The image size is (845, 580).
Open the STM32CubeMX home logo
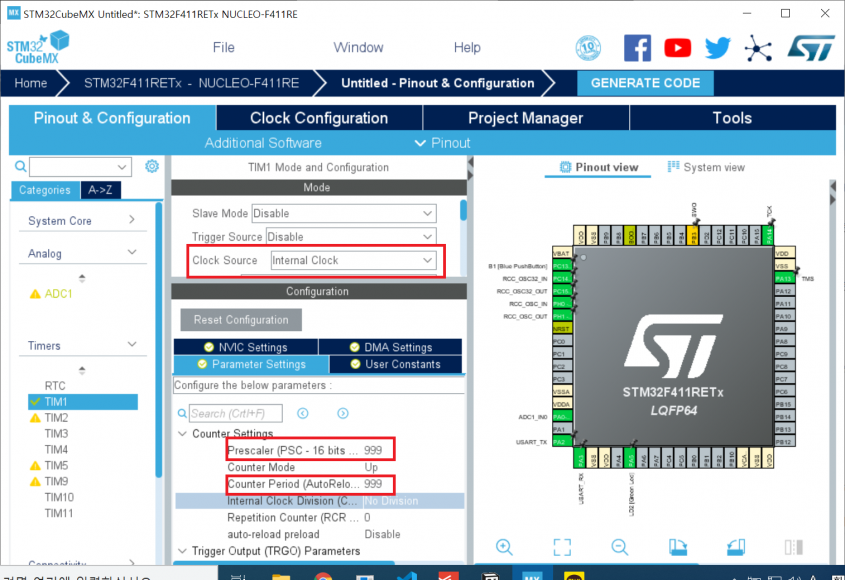[x=38, y=47]
